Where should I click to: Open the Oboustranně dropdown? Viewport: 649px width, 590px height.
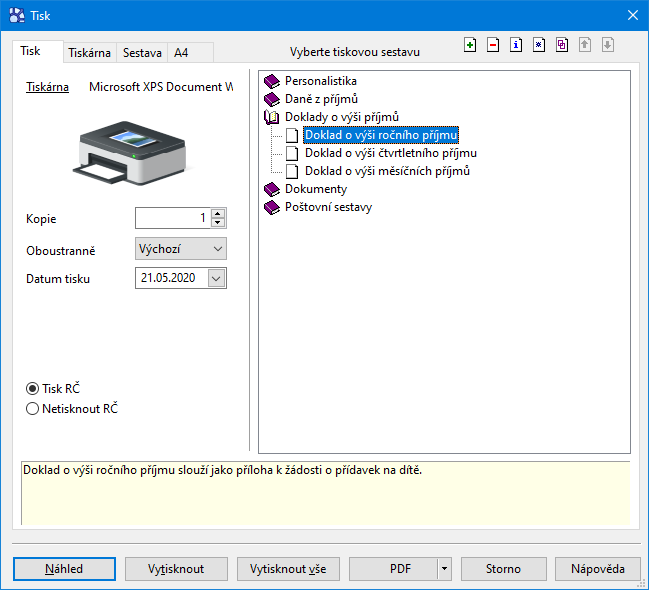click(x=181, y=249)
